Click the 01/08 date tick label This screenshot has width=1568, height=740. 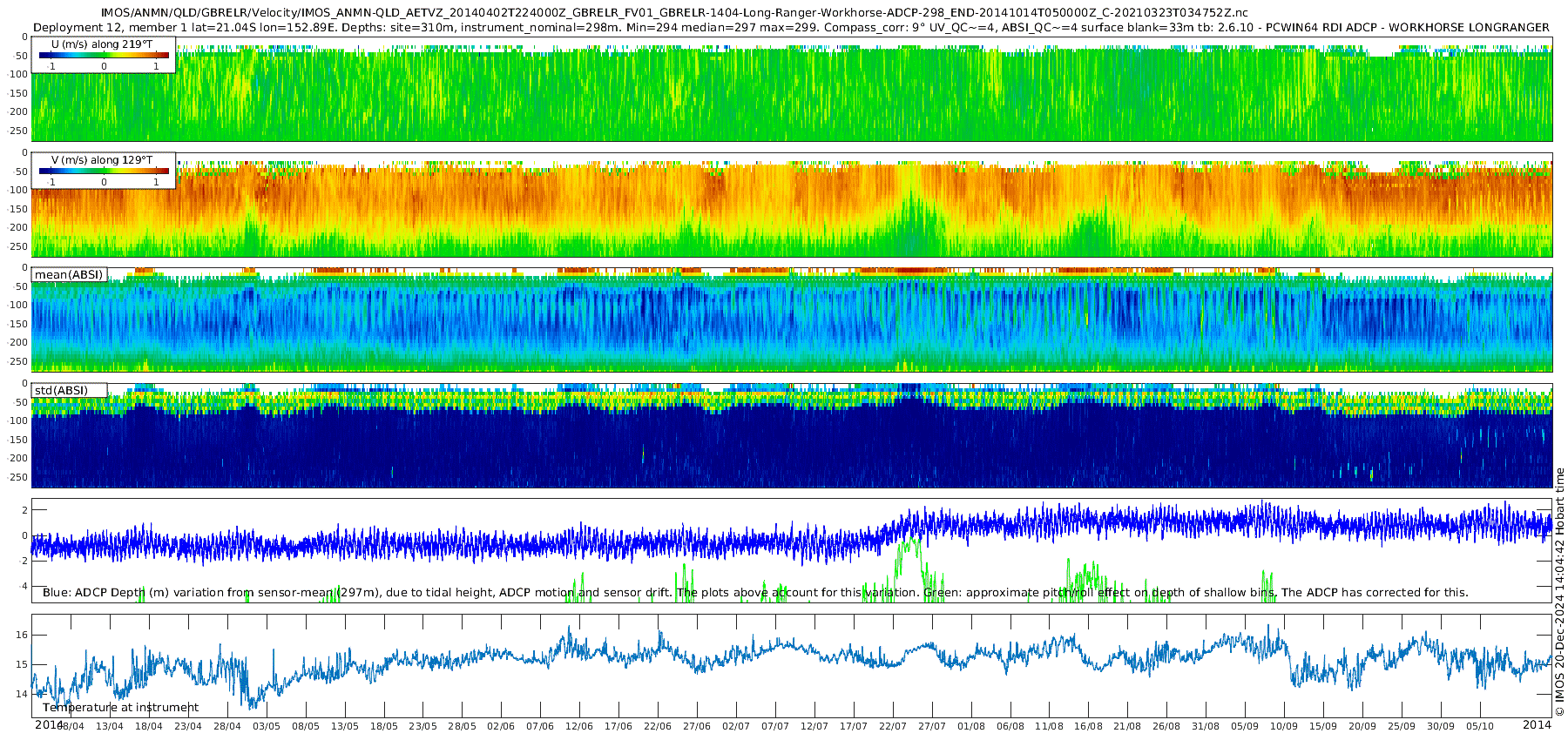(x=971, y=726)
